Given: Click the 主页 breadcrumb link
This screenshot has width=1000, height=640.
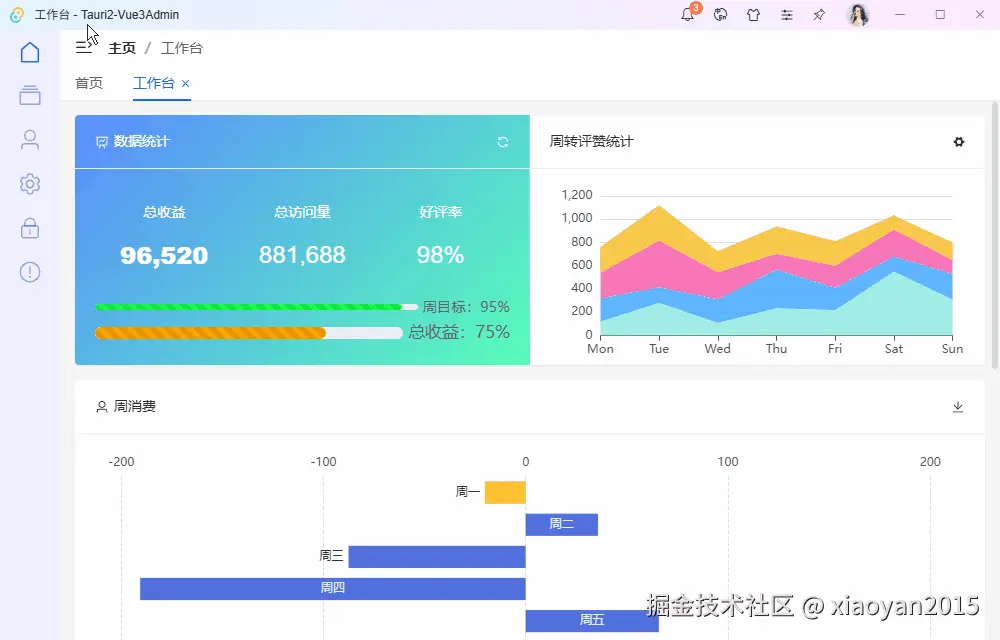Looking at the screenshot, I should pos(122,47).
